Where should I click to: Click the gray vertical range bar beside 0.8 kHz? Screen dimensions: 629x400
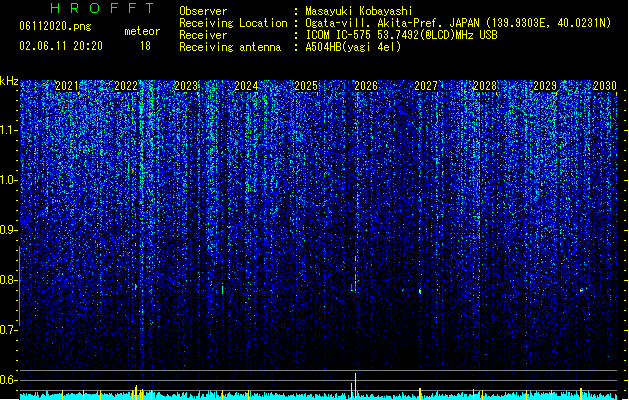coord(19,286)
